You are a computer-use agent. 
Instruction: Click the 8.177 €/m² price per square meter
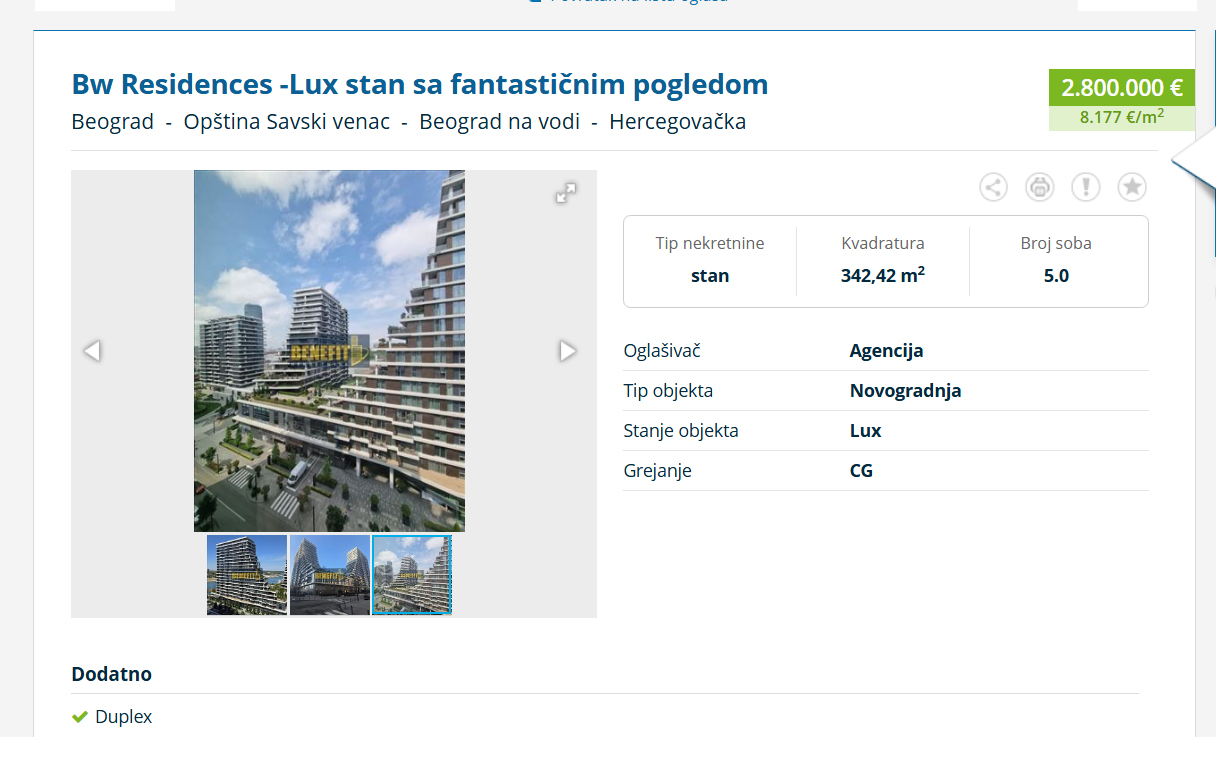(x=1122, y=117)
